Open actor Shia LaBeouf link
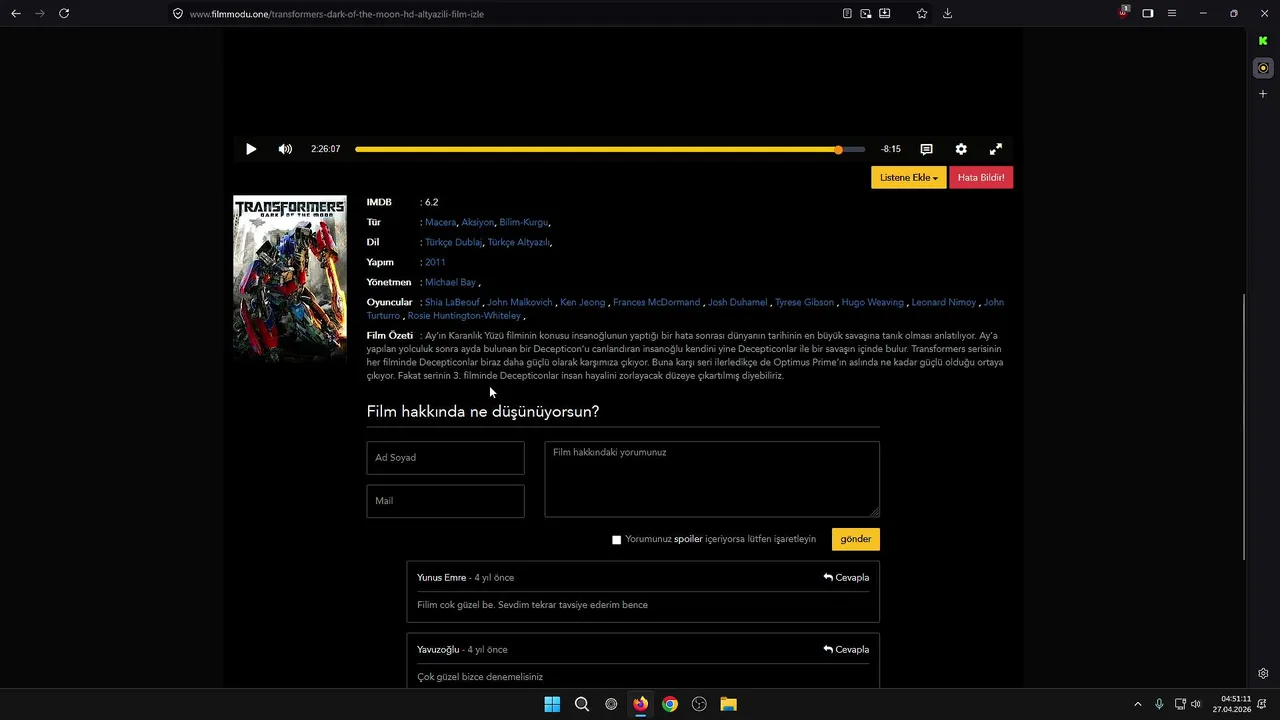This screenshot has height=720, width=1280. [x=452, y=302]
